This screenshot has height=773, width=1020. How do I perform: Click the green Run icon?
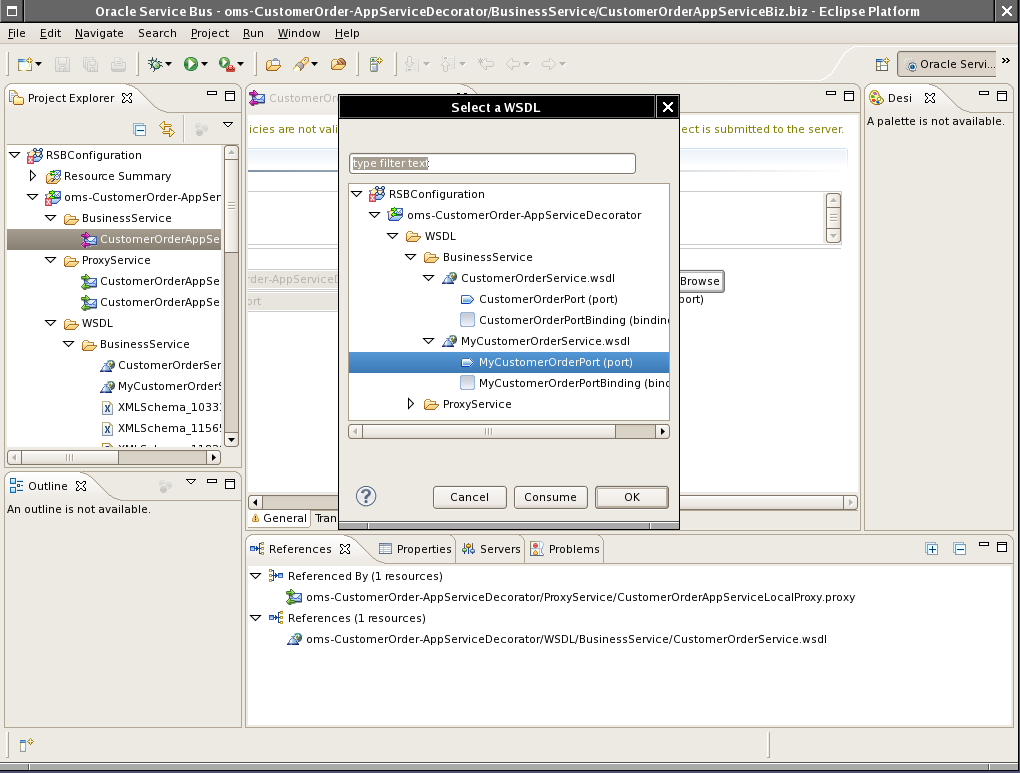[x=191, y=64]
